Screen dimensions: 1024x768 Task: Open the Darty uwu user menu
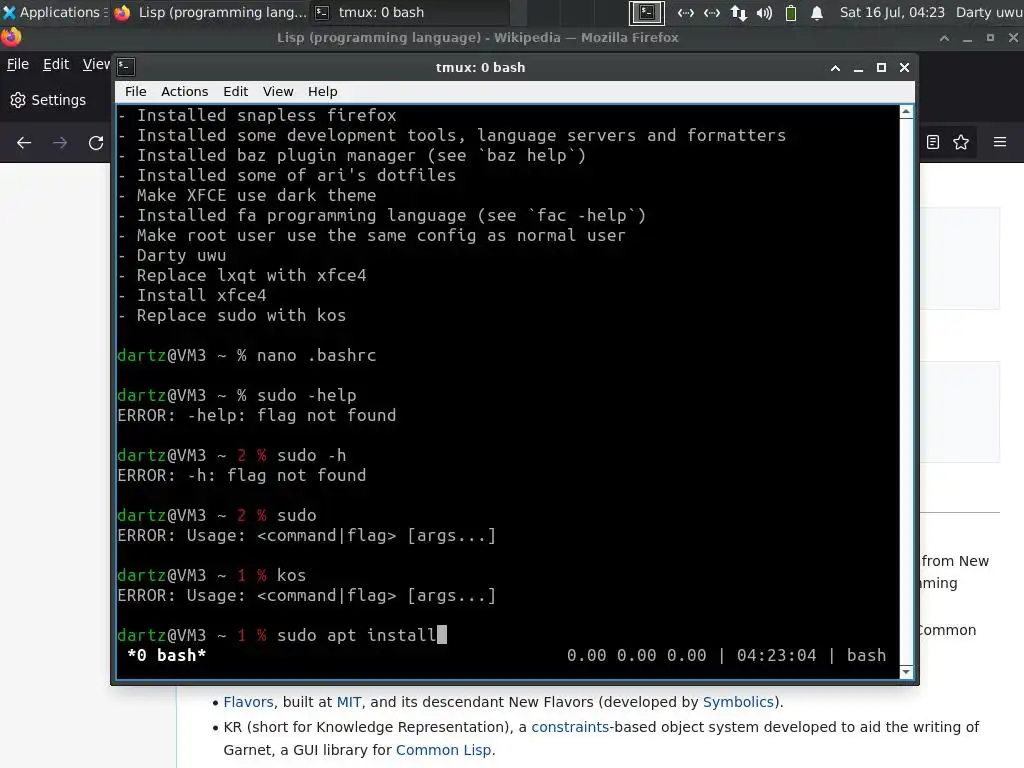pyautogui.click(x=989, y=12)
